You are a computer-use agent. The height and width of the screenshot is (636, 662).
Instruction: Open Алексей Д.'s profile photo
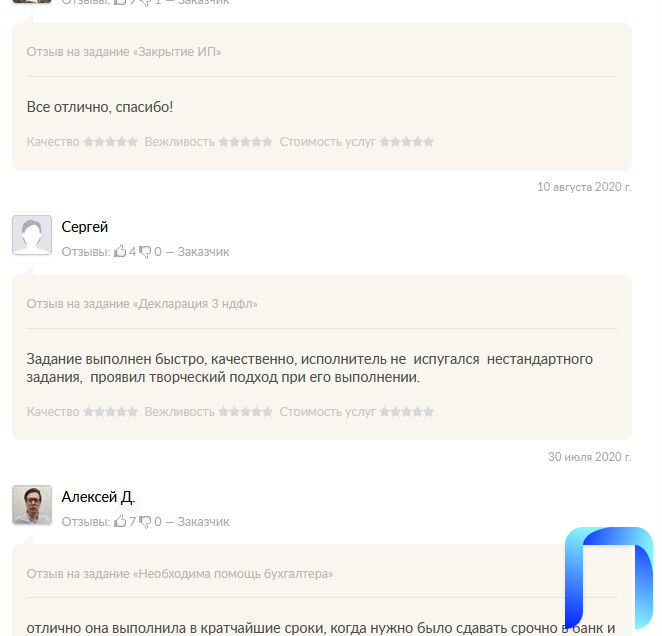32,505
